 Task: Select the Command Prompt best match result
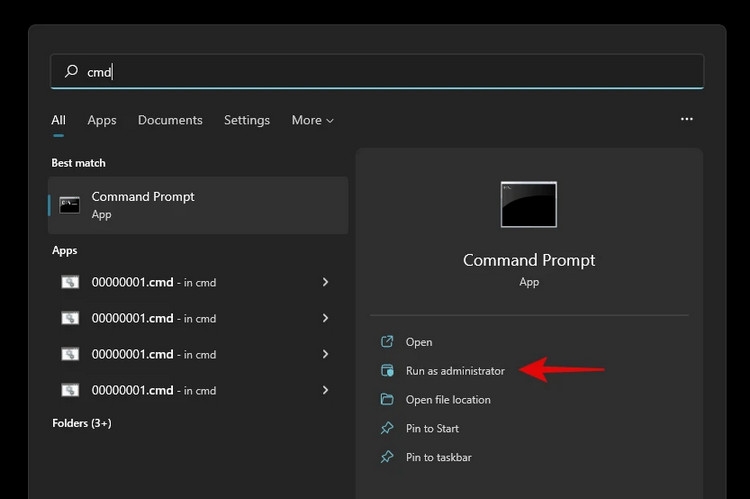tap(198, 205)
